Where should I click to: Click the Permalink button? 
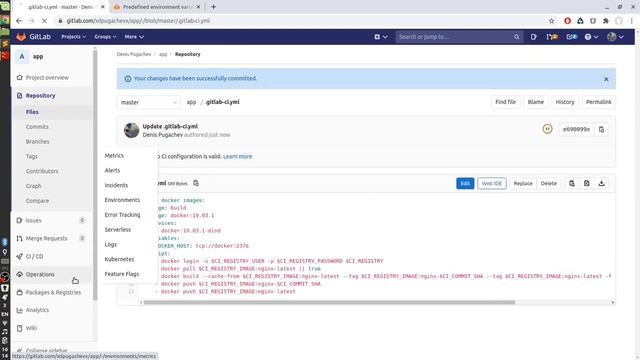tap(598, 102)
